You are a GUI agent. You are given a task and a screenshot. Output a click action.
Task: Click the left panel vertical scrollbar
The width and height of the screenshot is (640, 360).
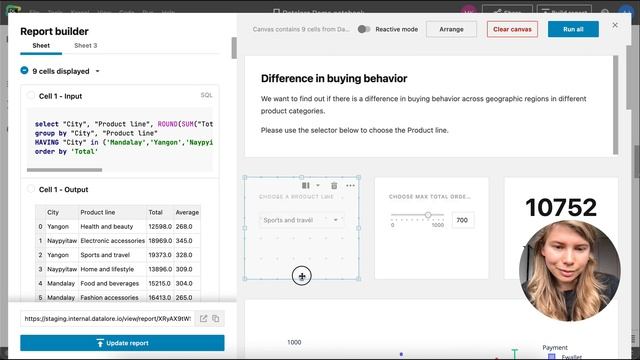[x=234, y=48]
